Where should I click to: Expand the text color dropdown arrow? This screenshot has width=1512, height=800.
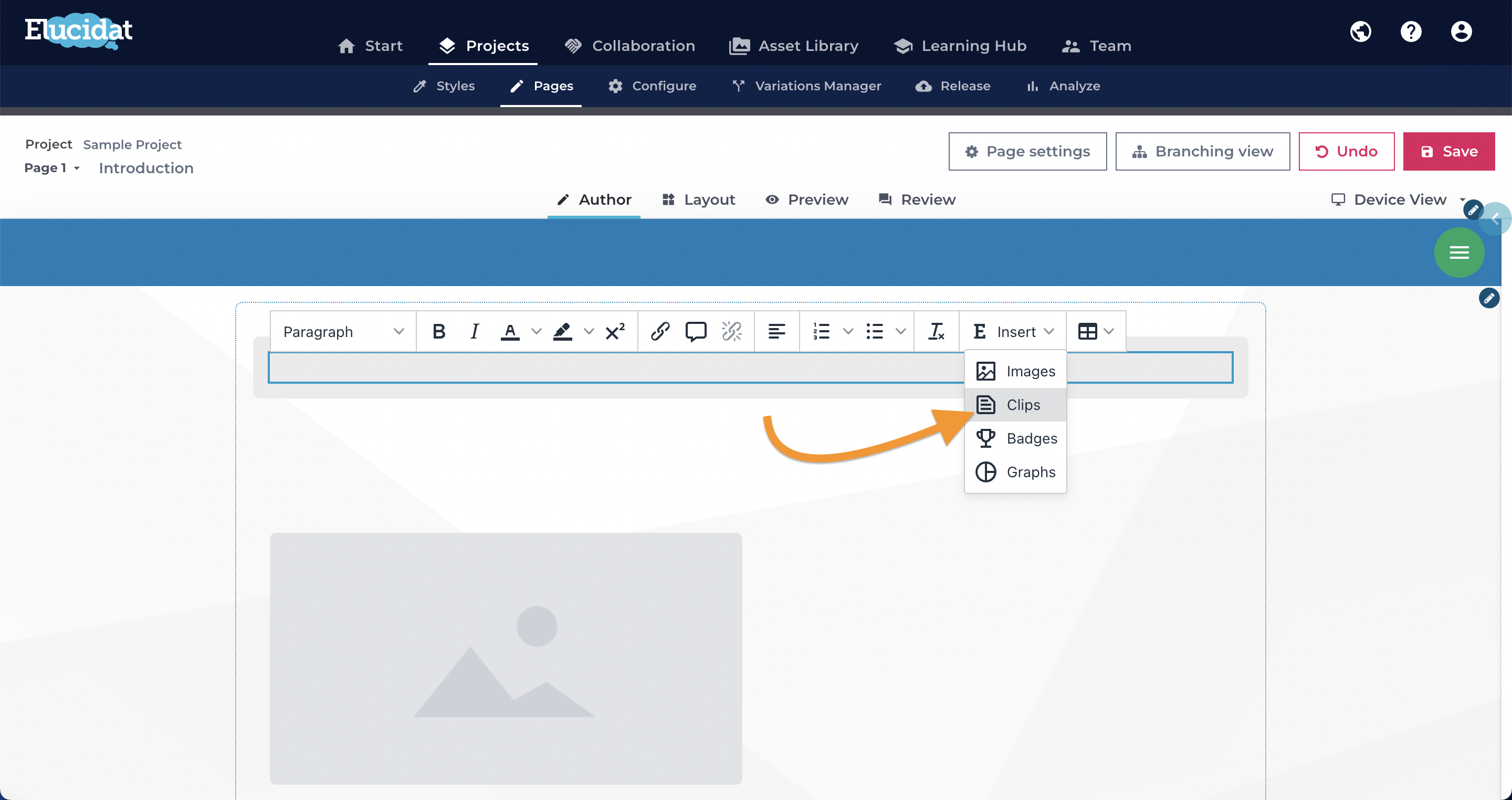(536, 332)
